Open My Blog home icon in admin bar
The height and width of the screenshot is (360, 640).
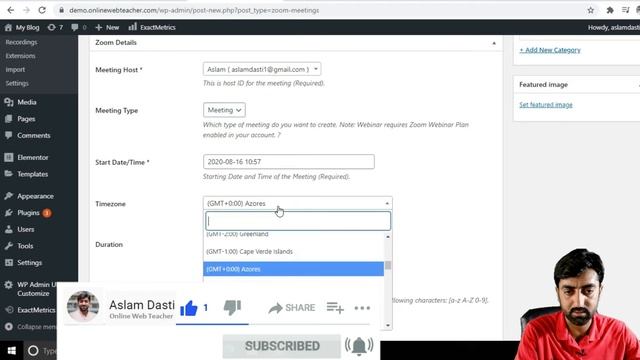(x=22, y=27)
